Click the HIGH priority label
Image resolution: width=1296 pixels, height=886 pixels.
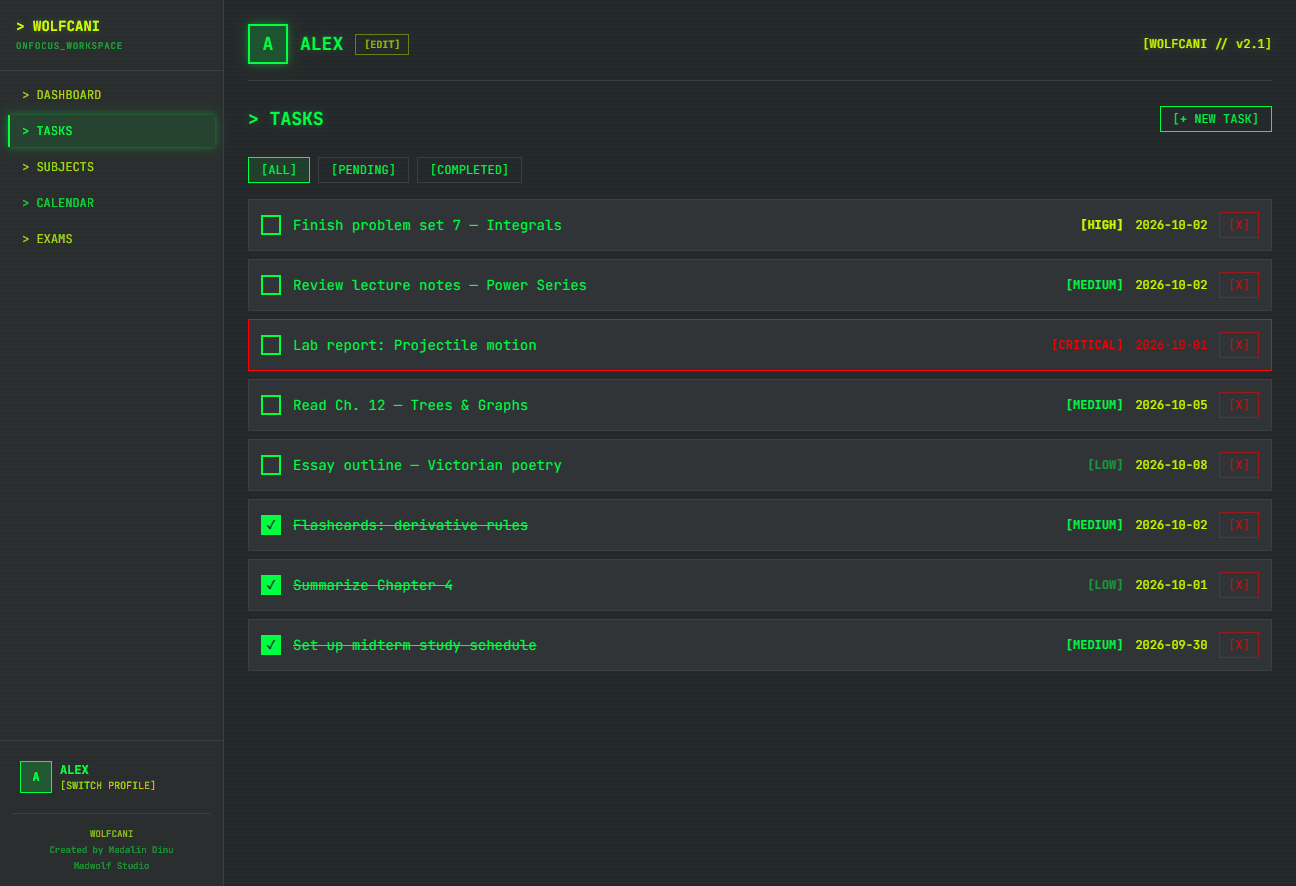(1102, 225)
